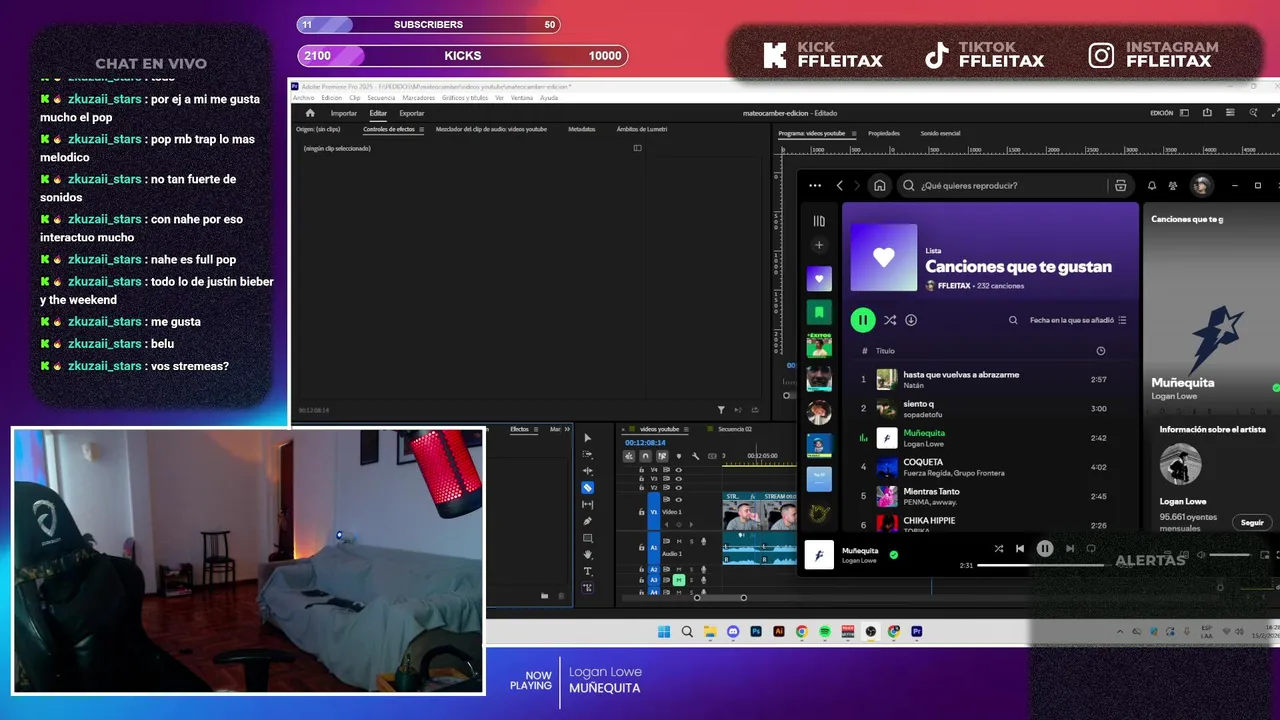
Task: Open Secuencia menu in Premiere
Action: 381,98
